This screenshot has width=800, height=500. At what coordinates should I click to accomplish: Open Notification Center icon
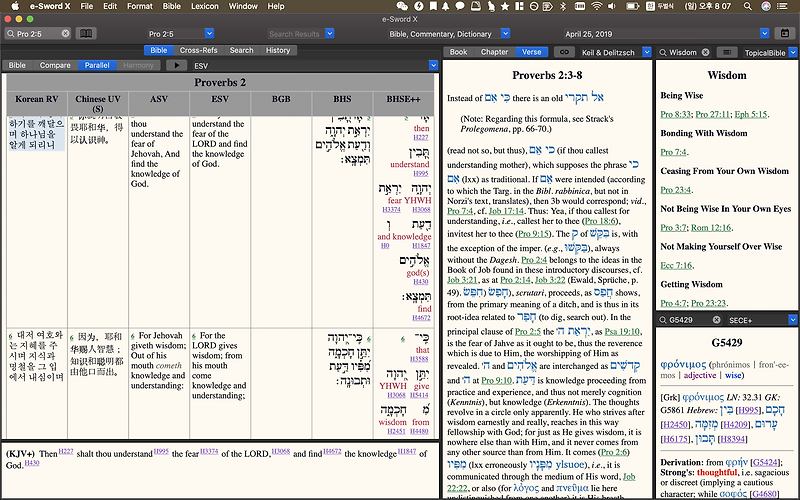click(x=783, y=6)
